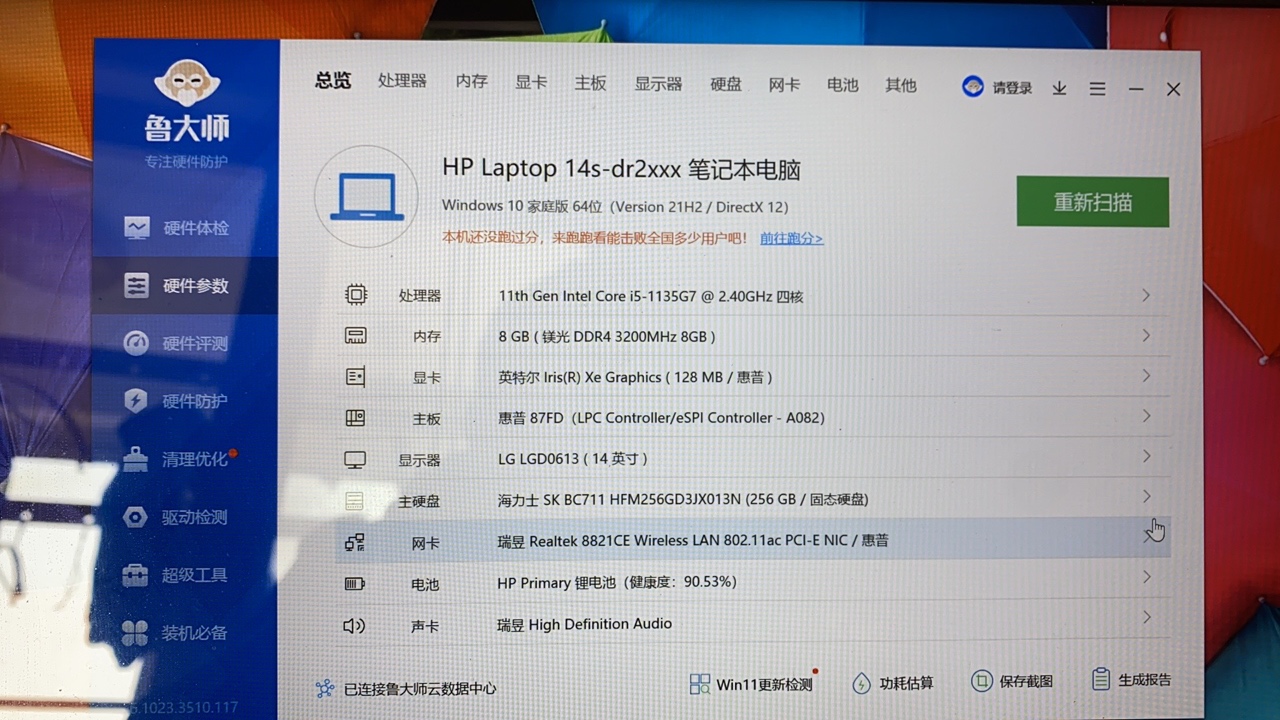Click 生成报告 generate report
This screenshot has height=720, width=1280.
coord(1143,680)
